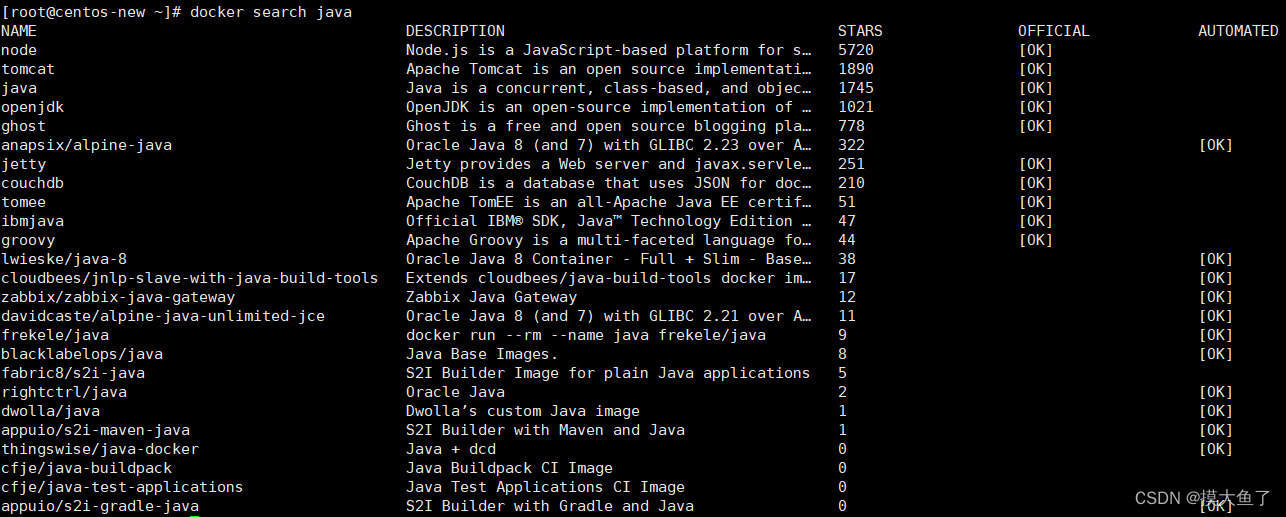This screenshot has width=1286, height=517.
Task: Click openjdk's star count 1021
Action: [856, 107]
